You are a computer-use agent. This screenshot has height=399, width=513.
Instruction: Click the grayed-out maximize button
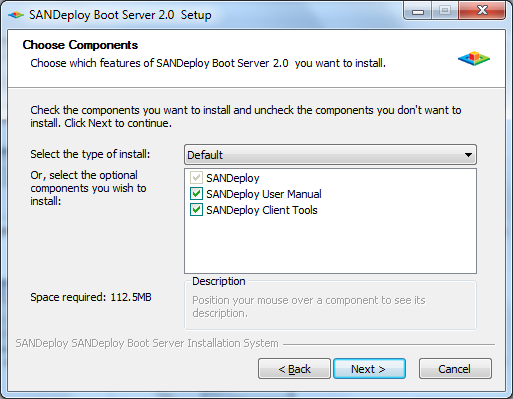[x=445, y=11]
